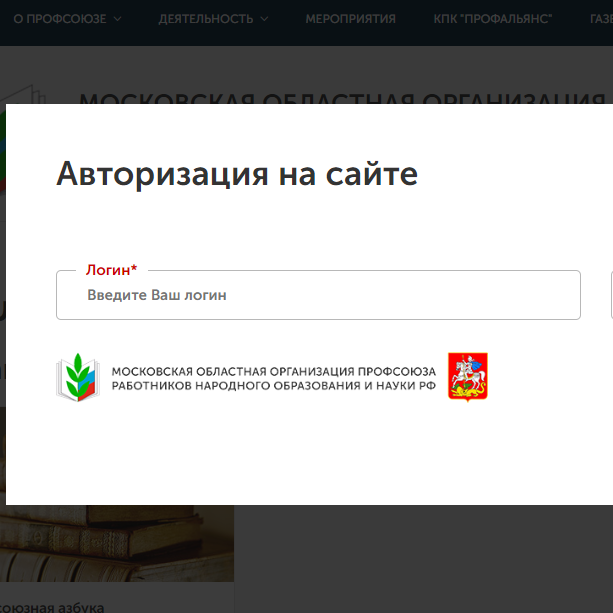Click "РАБОТНИКОВ НАРОДНОГО ОБРАЗОВАНИЯ И НАУКИ РФ" text
Viewport: 613px width, 613px height.
click(x=274, y=386)
